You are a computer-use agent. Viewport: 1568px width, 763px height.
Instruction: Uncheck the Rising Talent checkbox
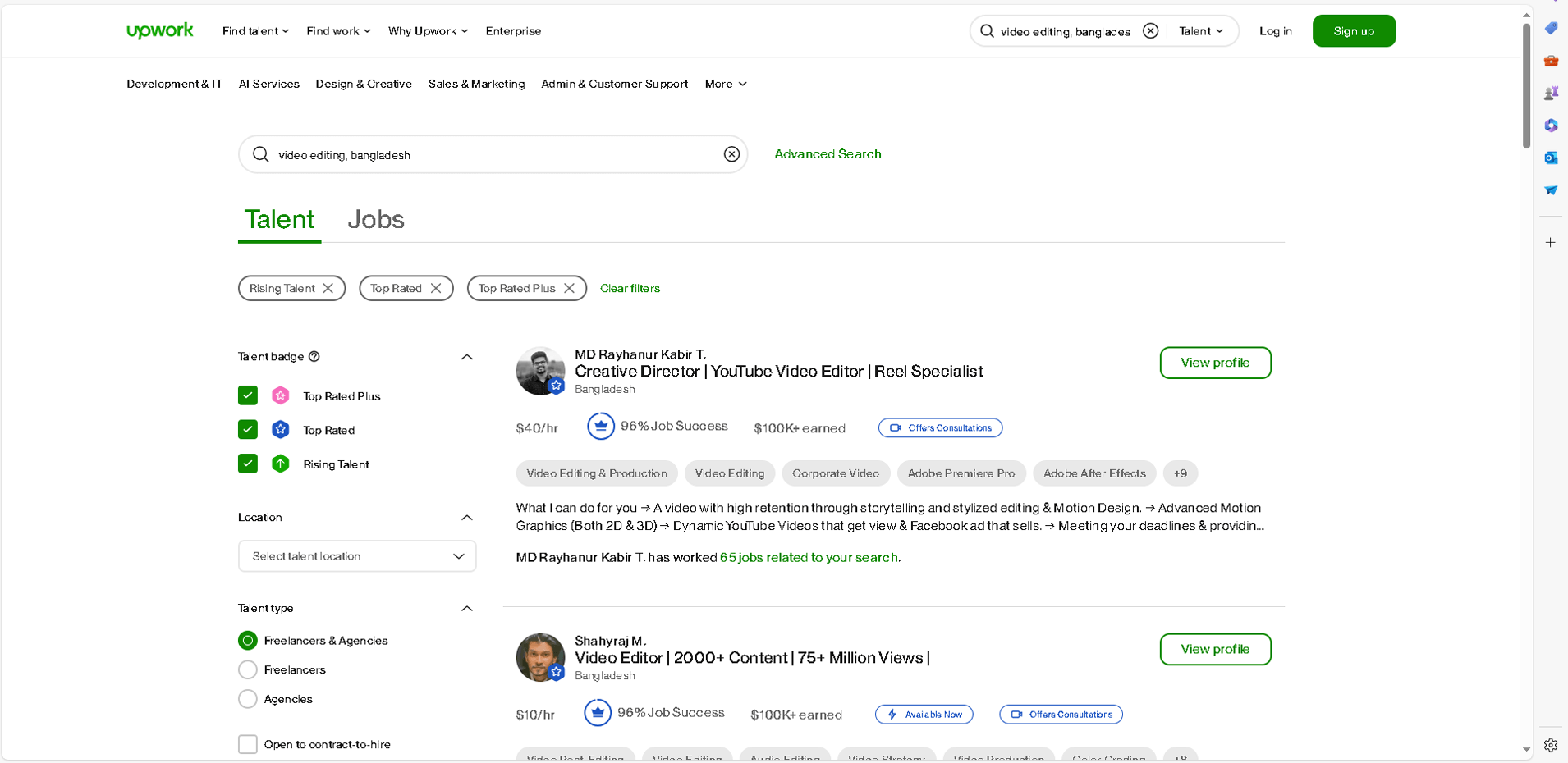click(248, 464)
